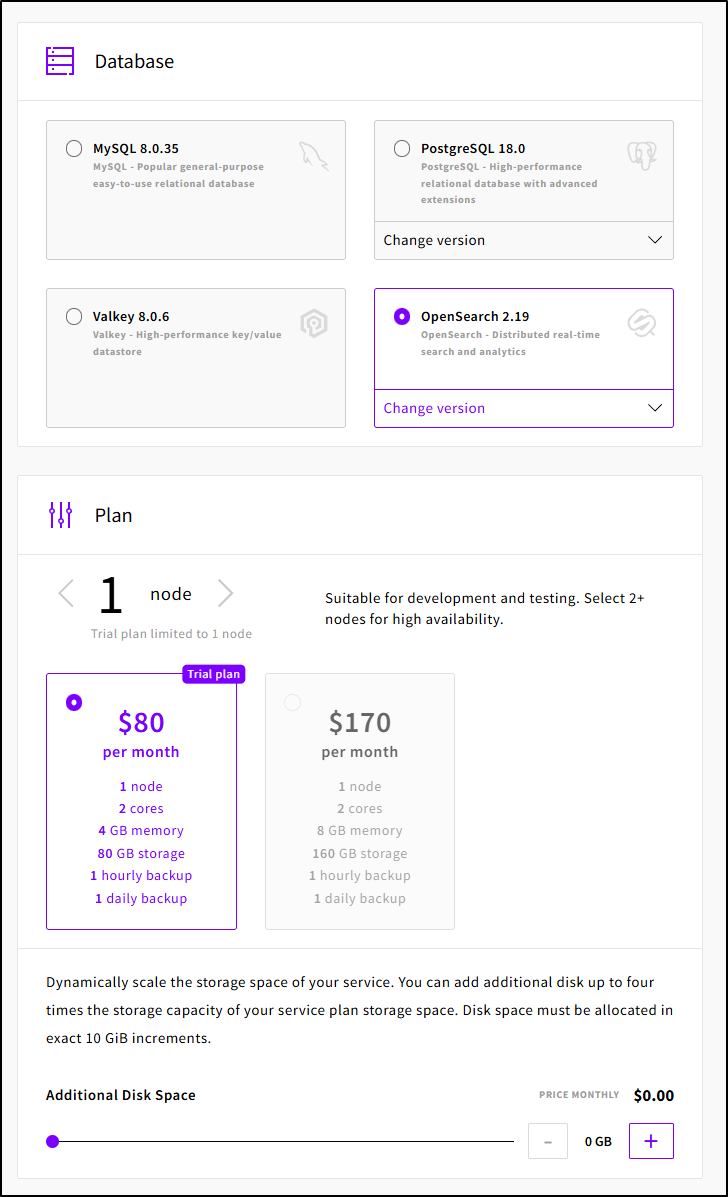Click right arrow to increase node count
The image size is (728, 1197).
[x=226, y=594]
